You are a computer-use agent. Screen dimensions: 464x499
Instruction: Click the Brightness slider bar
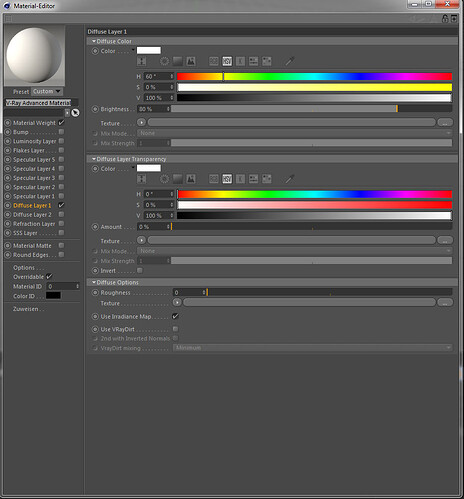point(312,109)
